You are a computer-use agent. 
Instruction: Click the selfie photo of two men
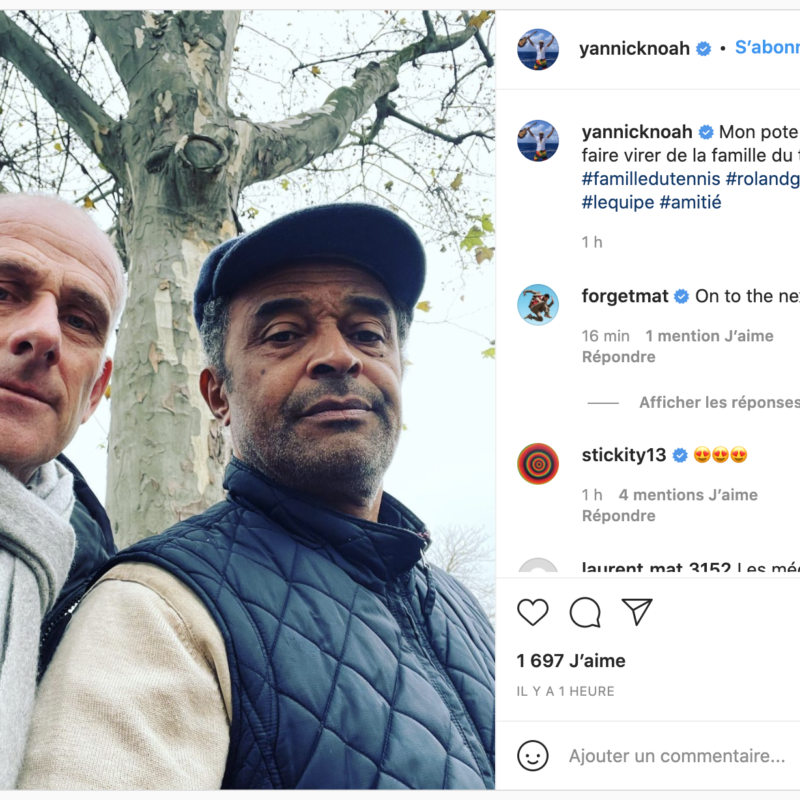coord(247,400)
